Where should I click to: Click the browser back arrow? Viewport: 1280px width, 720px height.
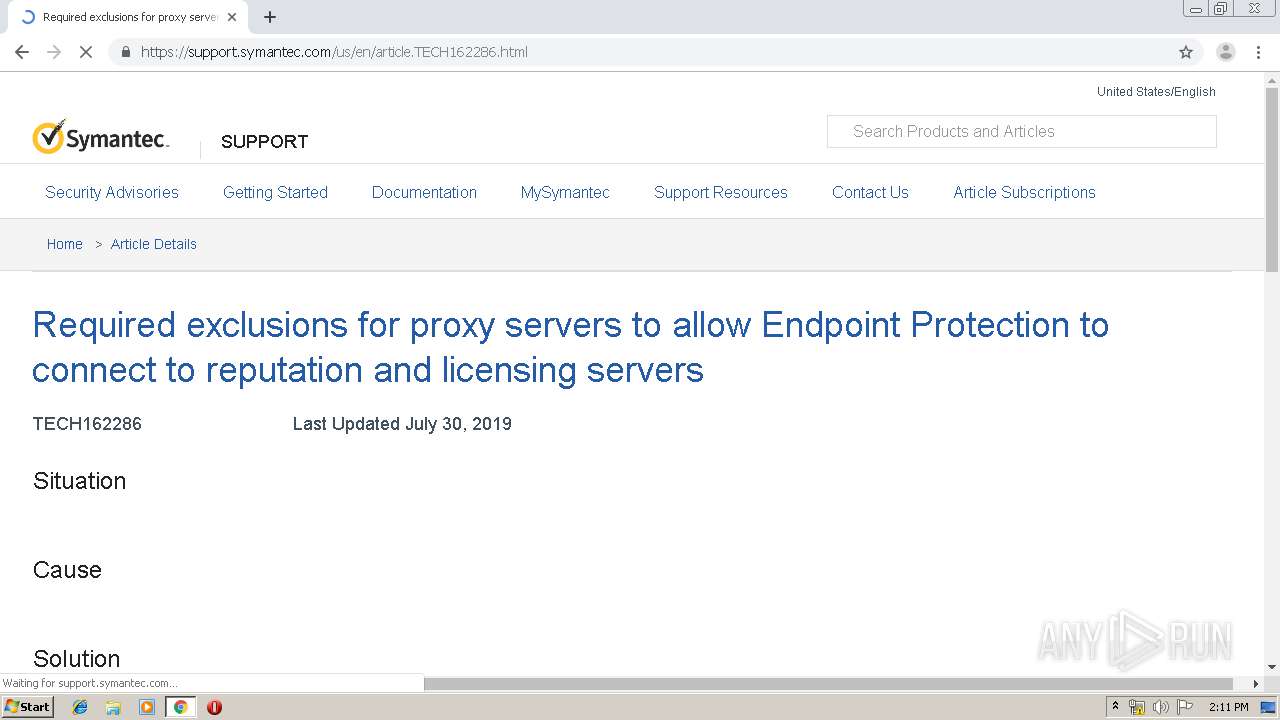click(22, 52)
